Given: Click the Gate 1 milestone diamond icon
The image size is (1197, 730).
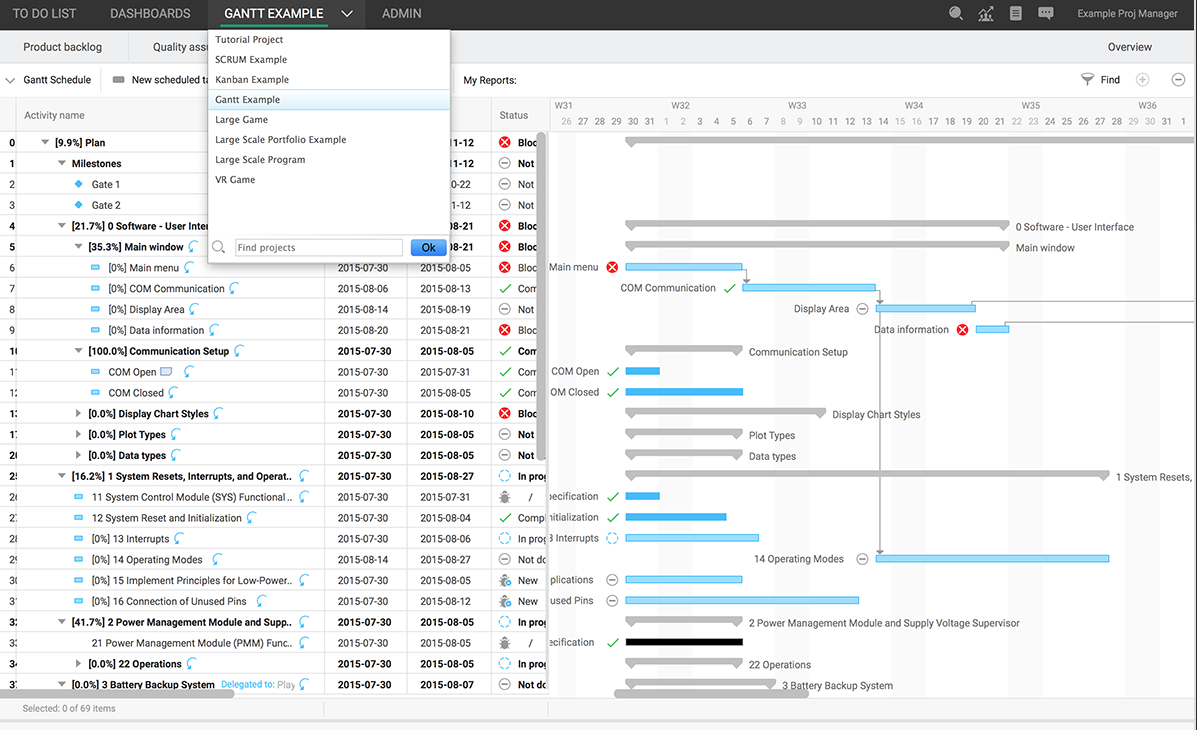Looking at the screenshot, I should click(x=79, y=184).
